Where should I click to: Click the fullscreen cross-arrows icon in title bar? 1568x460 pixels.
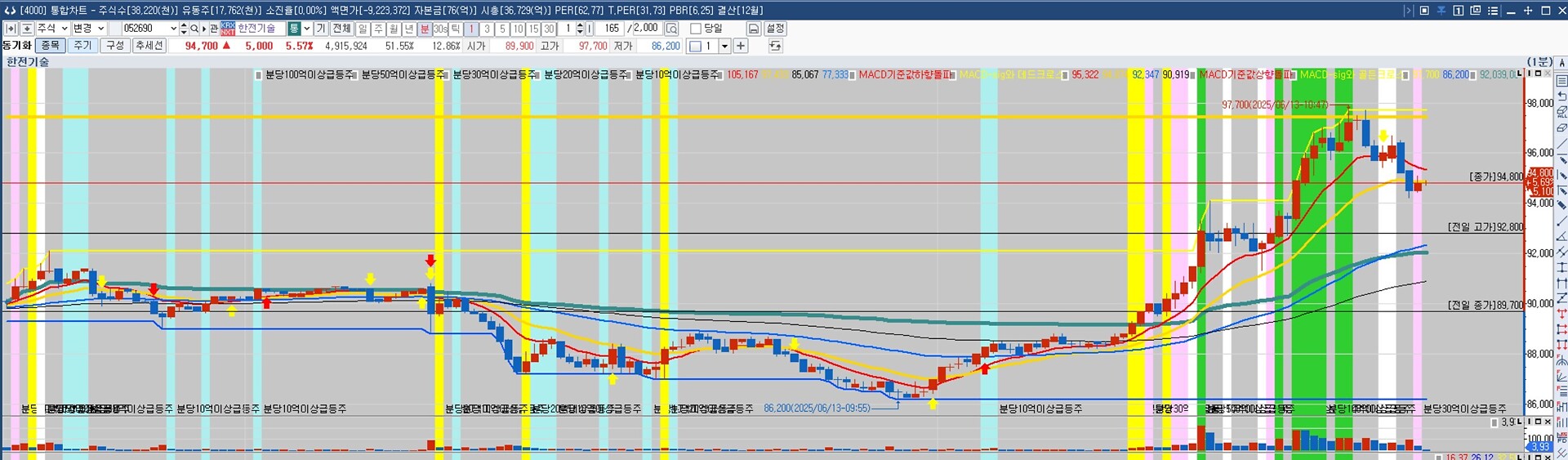pyautogui.click(x=1528, y=11)
